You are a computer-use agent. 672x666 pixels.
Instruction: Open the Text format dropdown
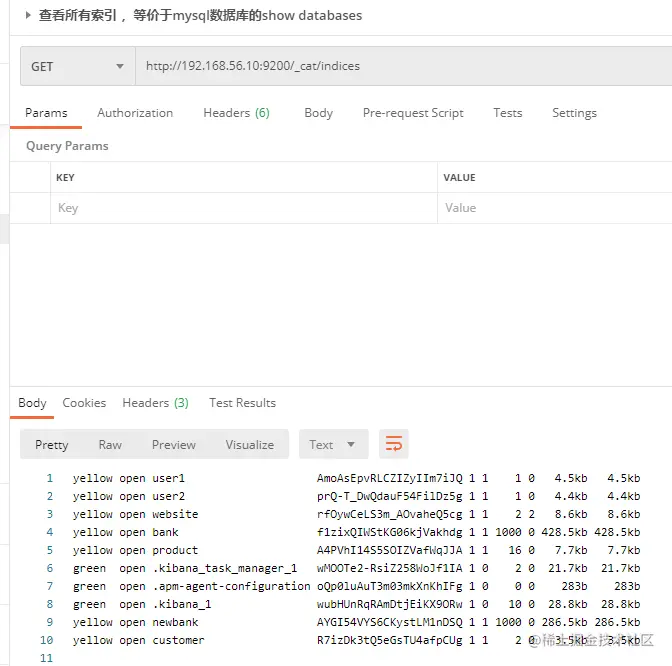[x=333, y=444]
